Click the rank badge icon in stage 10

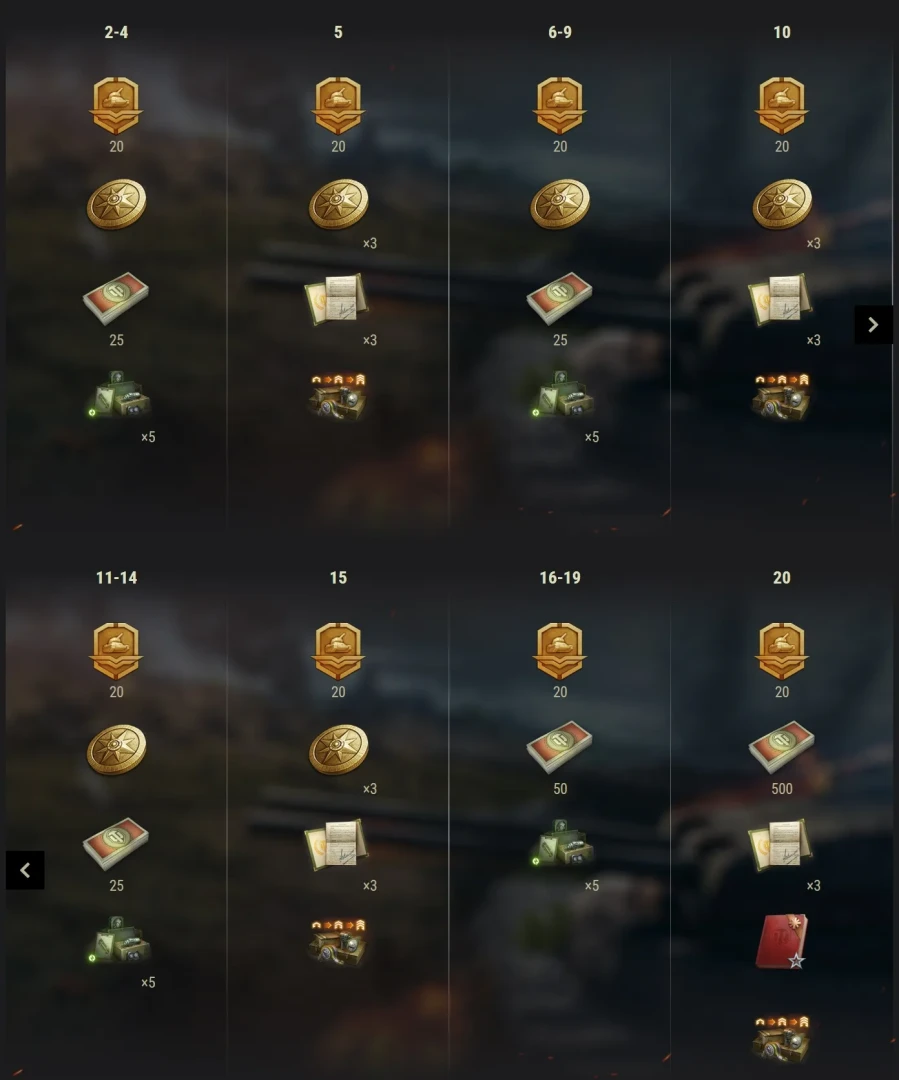click(x=781, y=105)
